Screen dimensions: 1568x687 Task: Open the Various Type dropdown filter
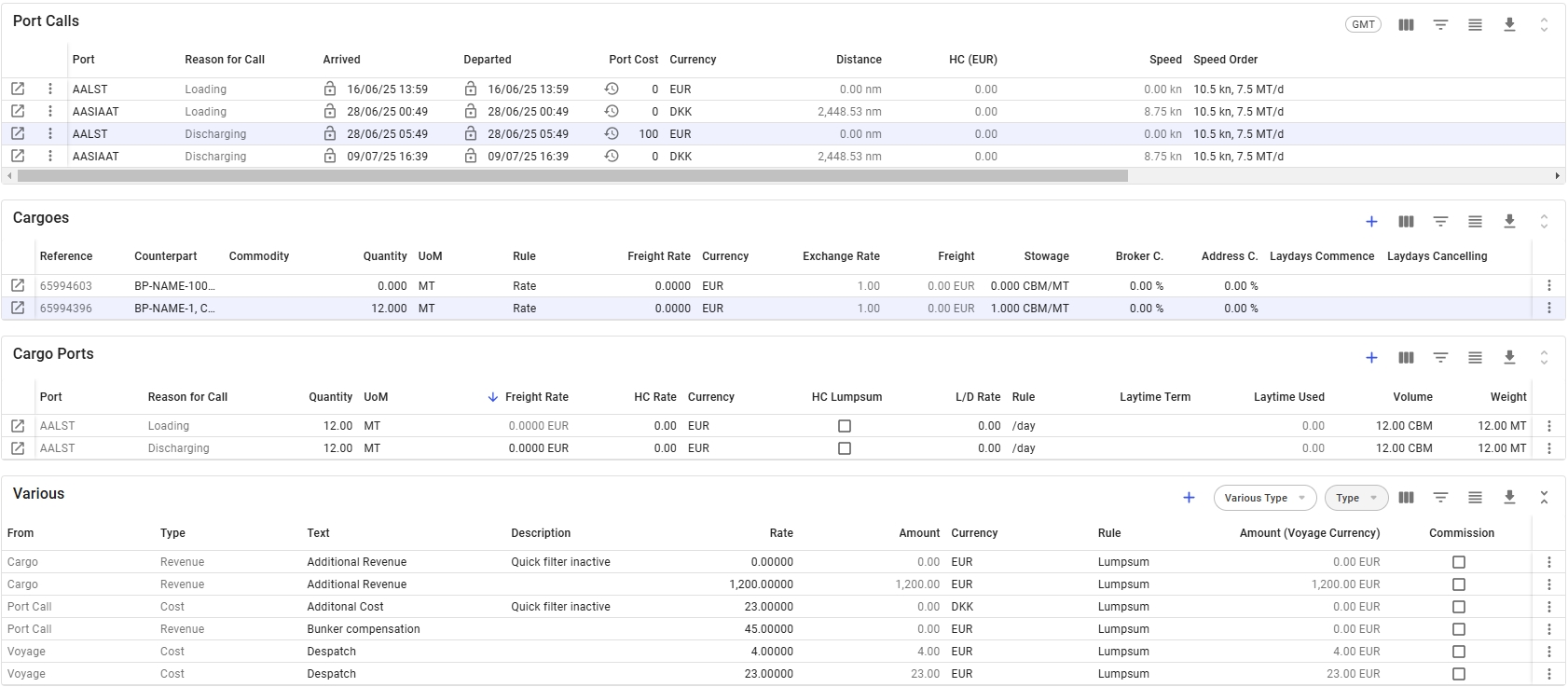point(1264,498)
